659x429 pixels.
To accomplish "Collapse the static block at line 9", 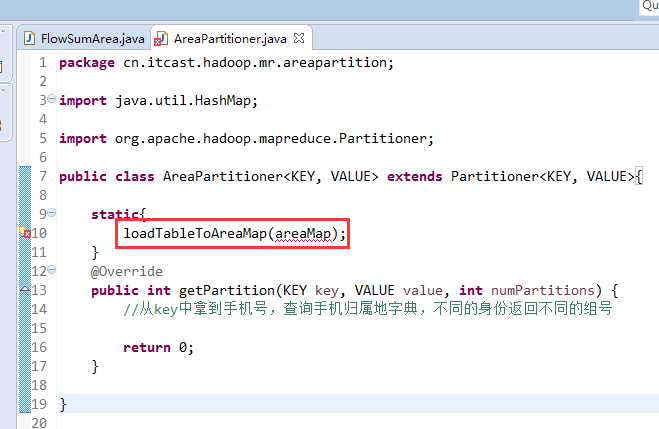I will coord(51,213).
